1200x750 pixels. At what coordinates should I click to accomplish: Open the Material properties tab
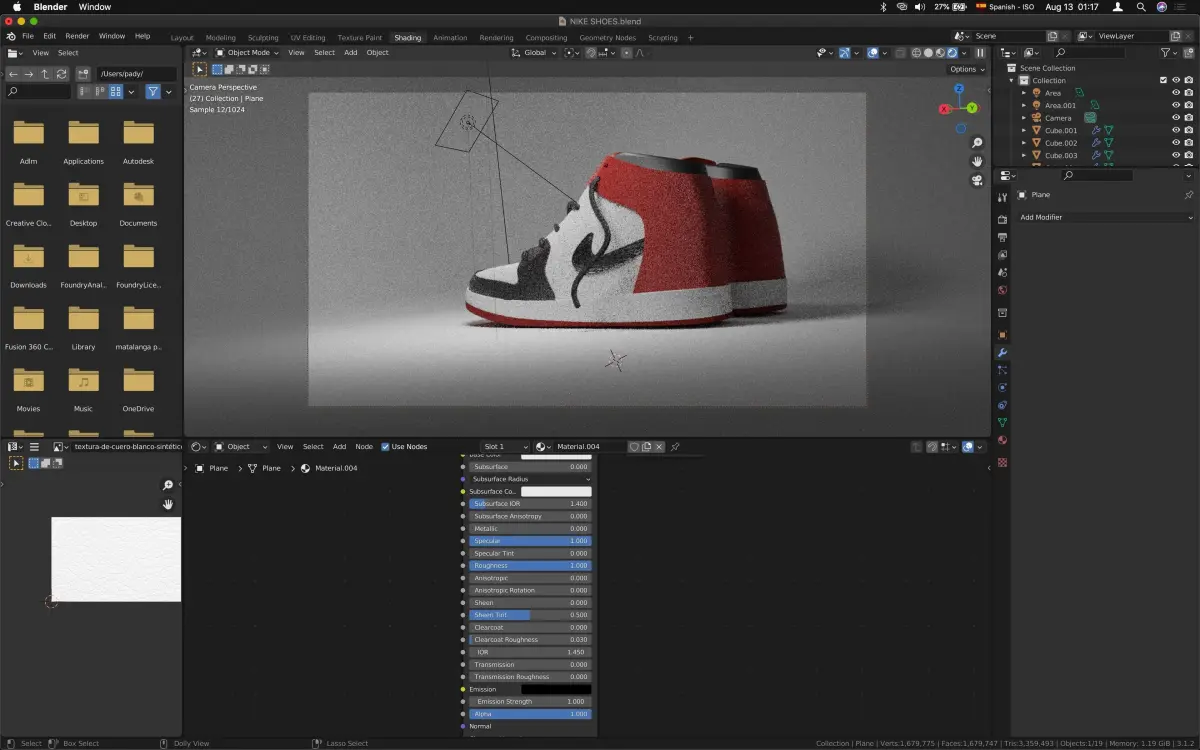coord(1002,440)
